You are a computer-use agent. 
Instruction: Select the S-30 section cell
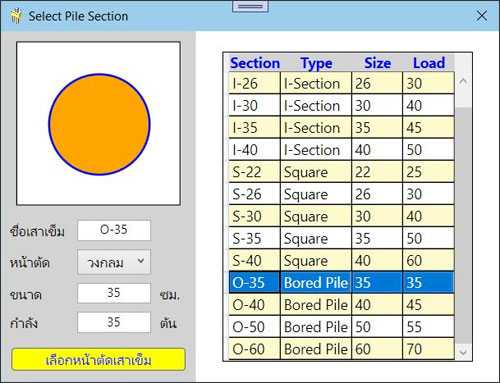tap(255, 216)
